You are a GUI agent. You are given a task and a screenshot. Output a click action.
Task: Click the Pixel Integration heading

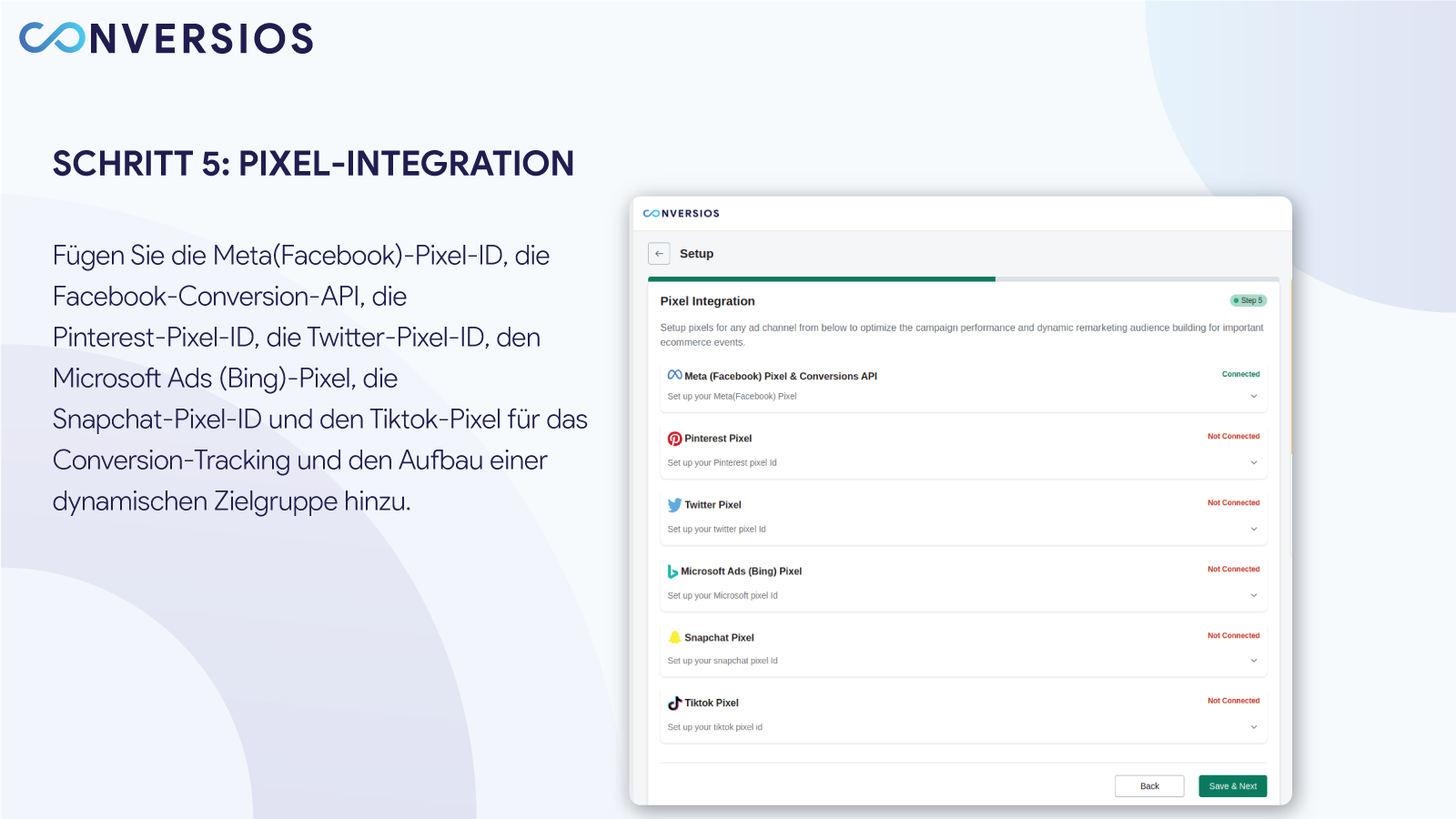(x=707, y=301)
